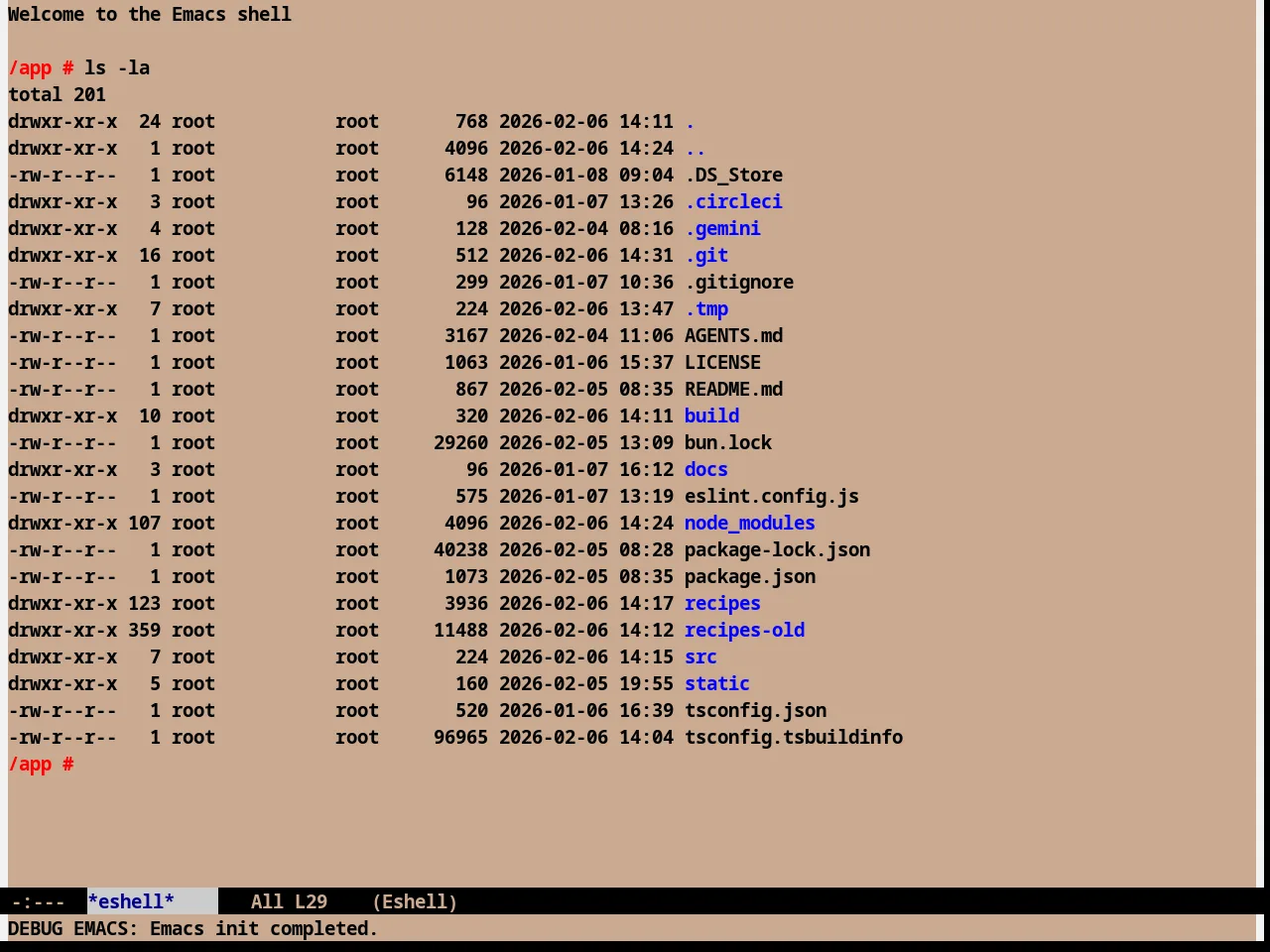Click the src directory name
Viewport: 1270px width, 952px height.
coord(700,657)
